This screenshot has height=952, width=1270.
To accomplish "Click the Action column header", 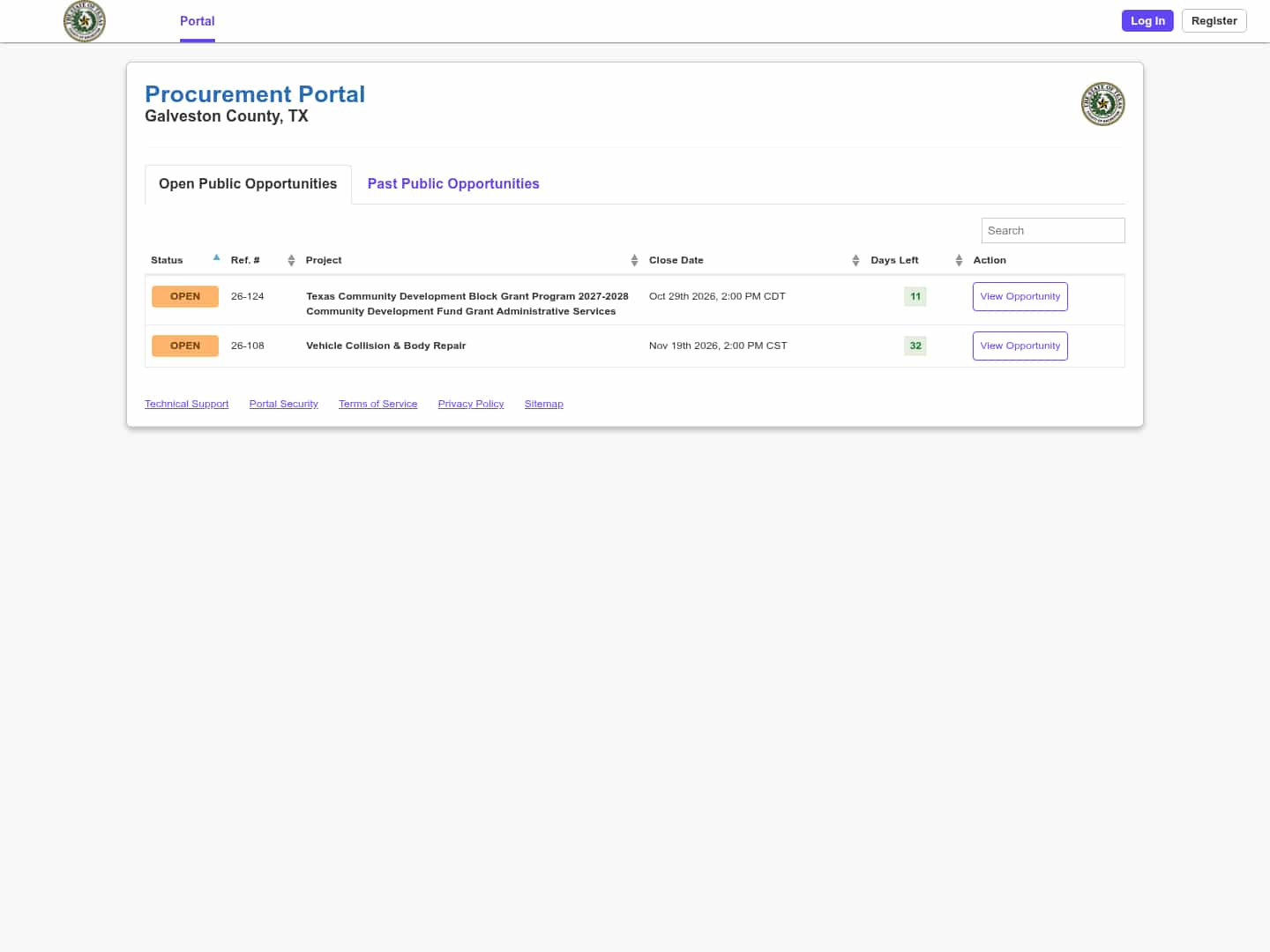I will pos(990,261).
